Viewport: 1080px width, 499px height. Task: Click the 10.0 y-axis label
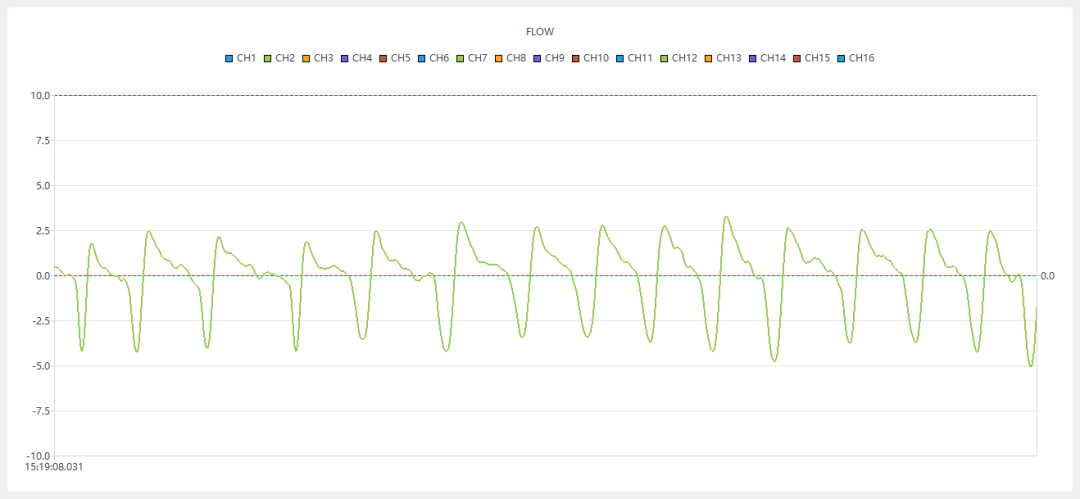(40, 96)
